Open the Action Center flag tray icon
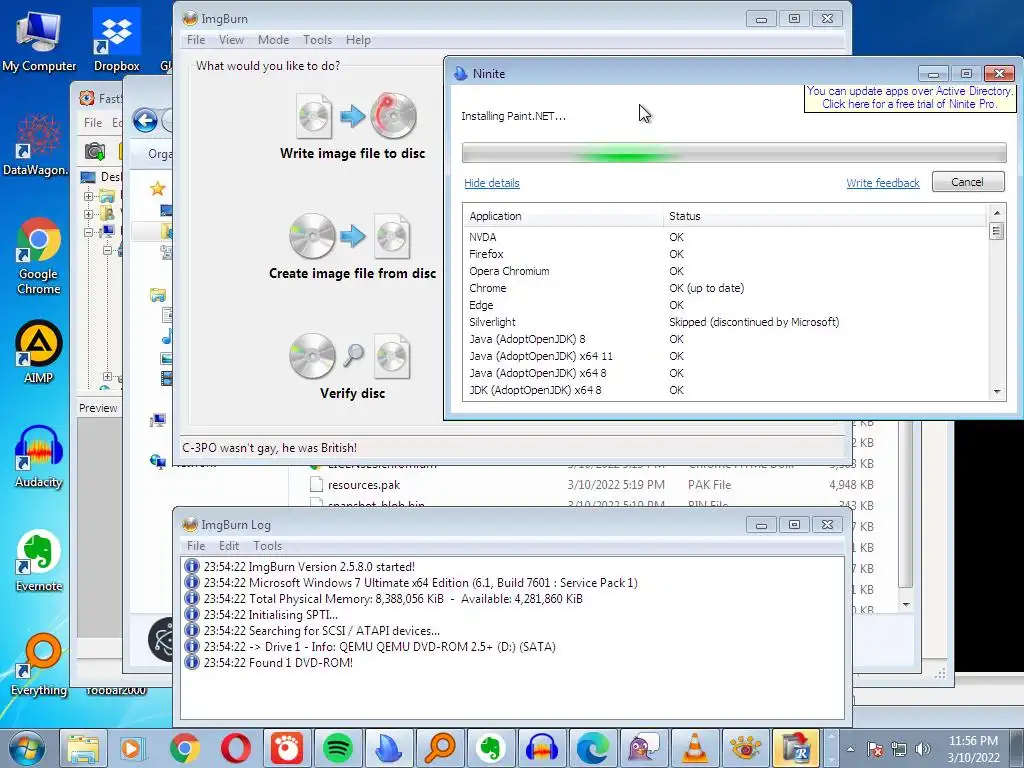Viewport: 1024px width, 768px height. point(875,749)
